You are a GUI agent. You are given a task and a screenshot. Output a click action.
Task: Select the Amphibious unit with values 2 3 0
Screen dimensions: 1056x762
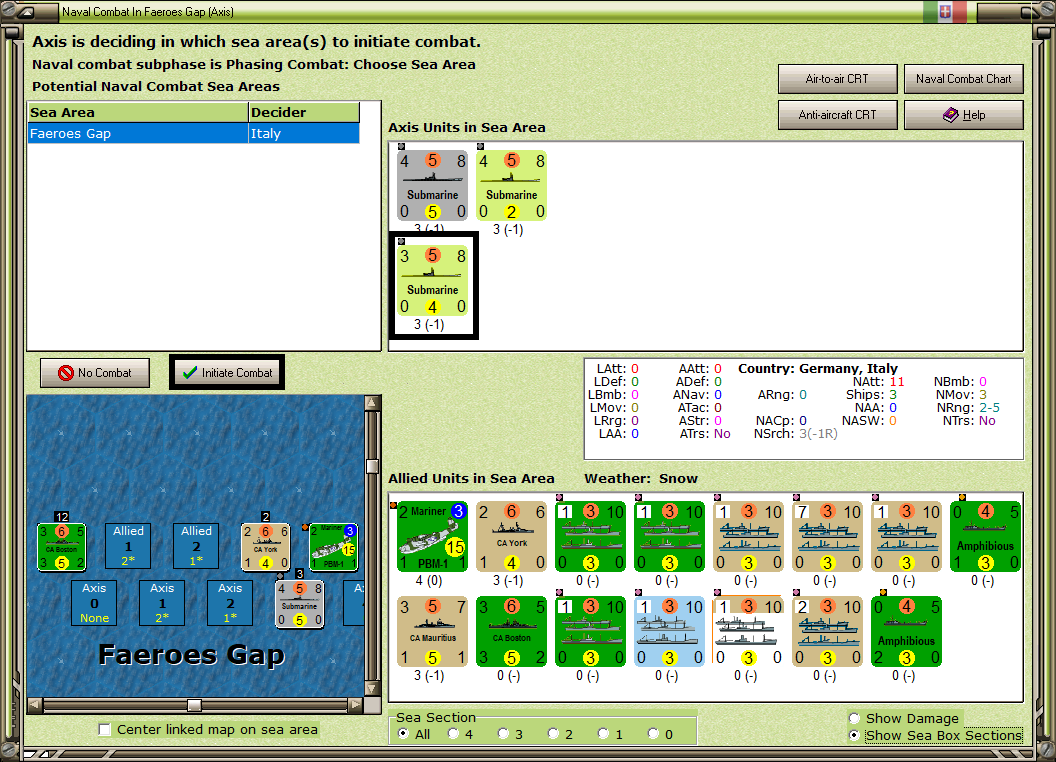(x=906, y=632)
